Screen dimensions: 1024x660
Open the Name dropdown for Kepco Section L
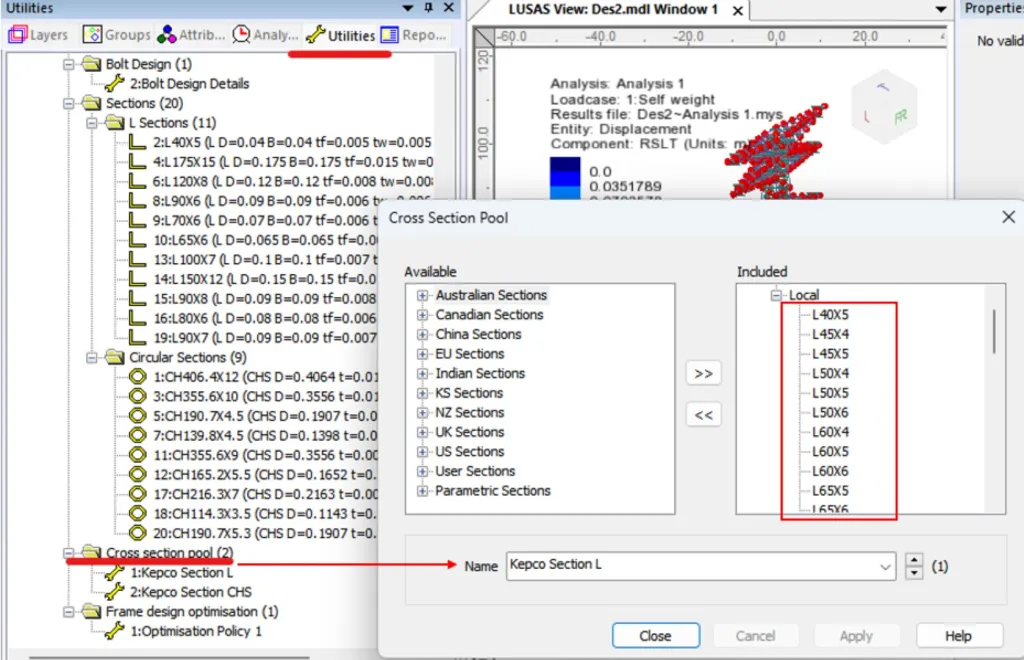coord(885,567)
